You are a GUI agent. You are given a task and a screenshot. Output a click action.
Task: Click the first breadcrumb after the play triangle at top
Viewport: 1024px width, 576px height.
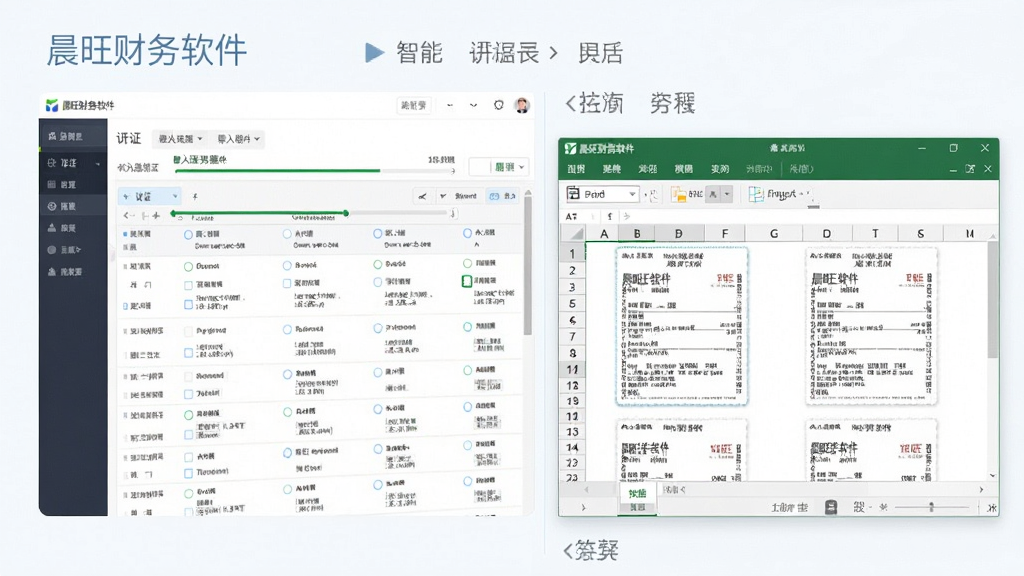pyautogui.click(x=419, y=53)
